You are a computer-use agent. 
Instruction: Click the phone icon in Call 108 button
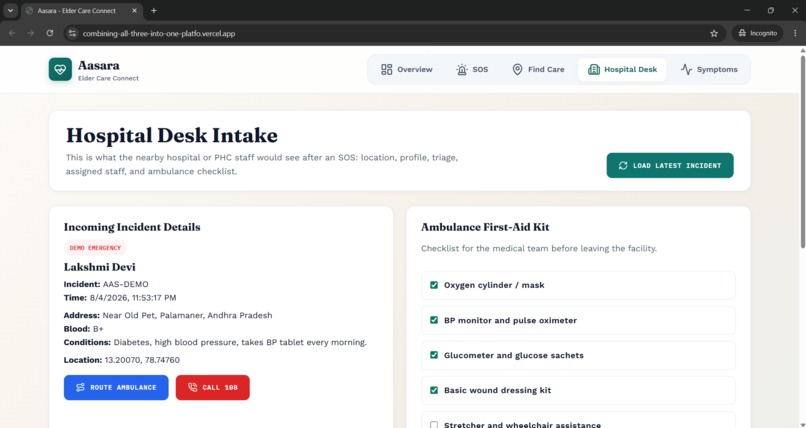pos(192,387)
